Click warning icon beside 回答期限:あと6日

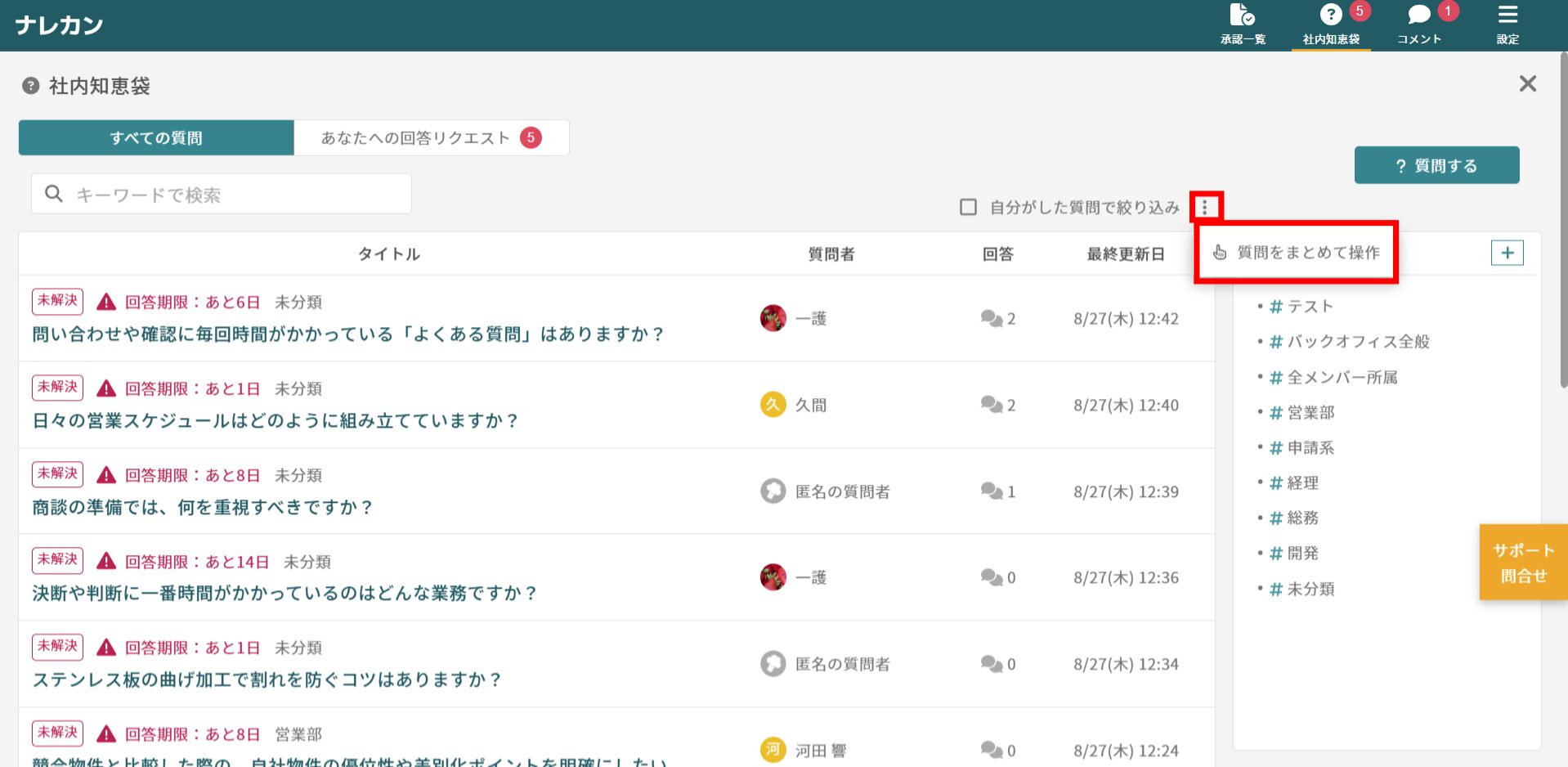coord(106,302)
